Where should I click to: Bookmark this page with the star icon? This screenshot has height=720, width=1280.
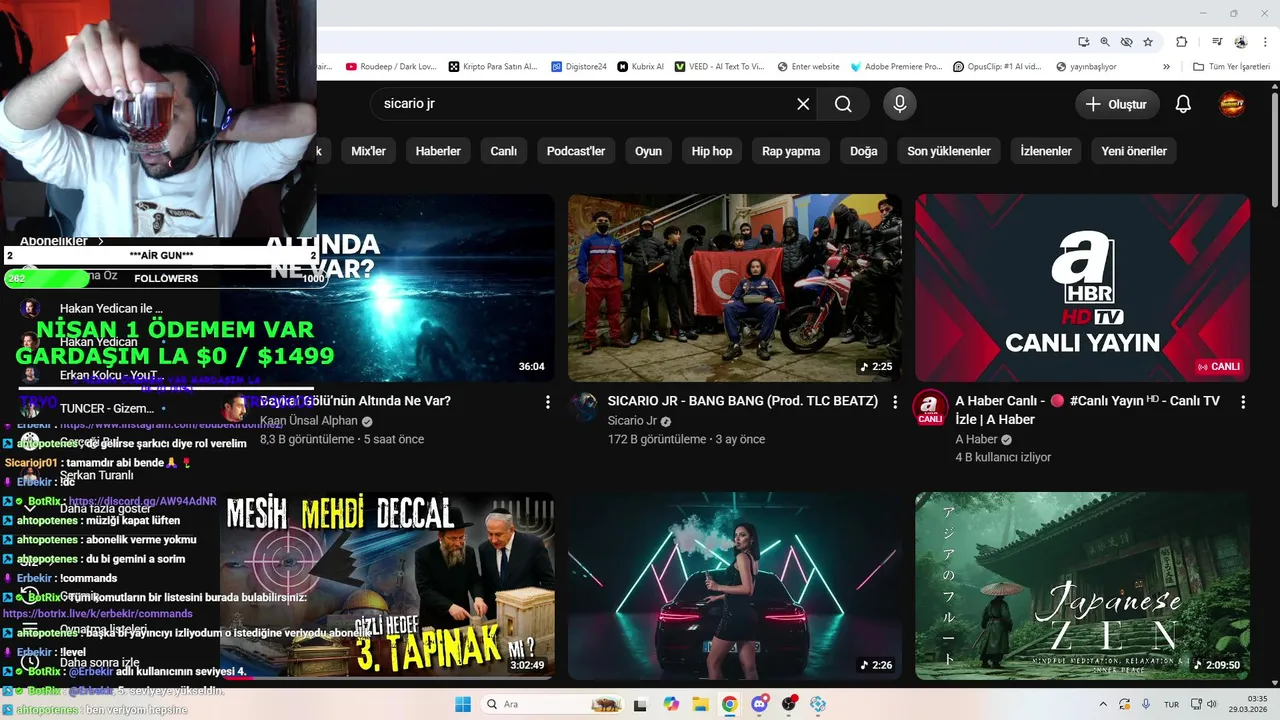[1148, 42]
